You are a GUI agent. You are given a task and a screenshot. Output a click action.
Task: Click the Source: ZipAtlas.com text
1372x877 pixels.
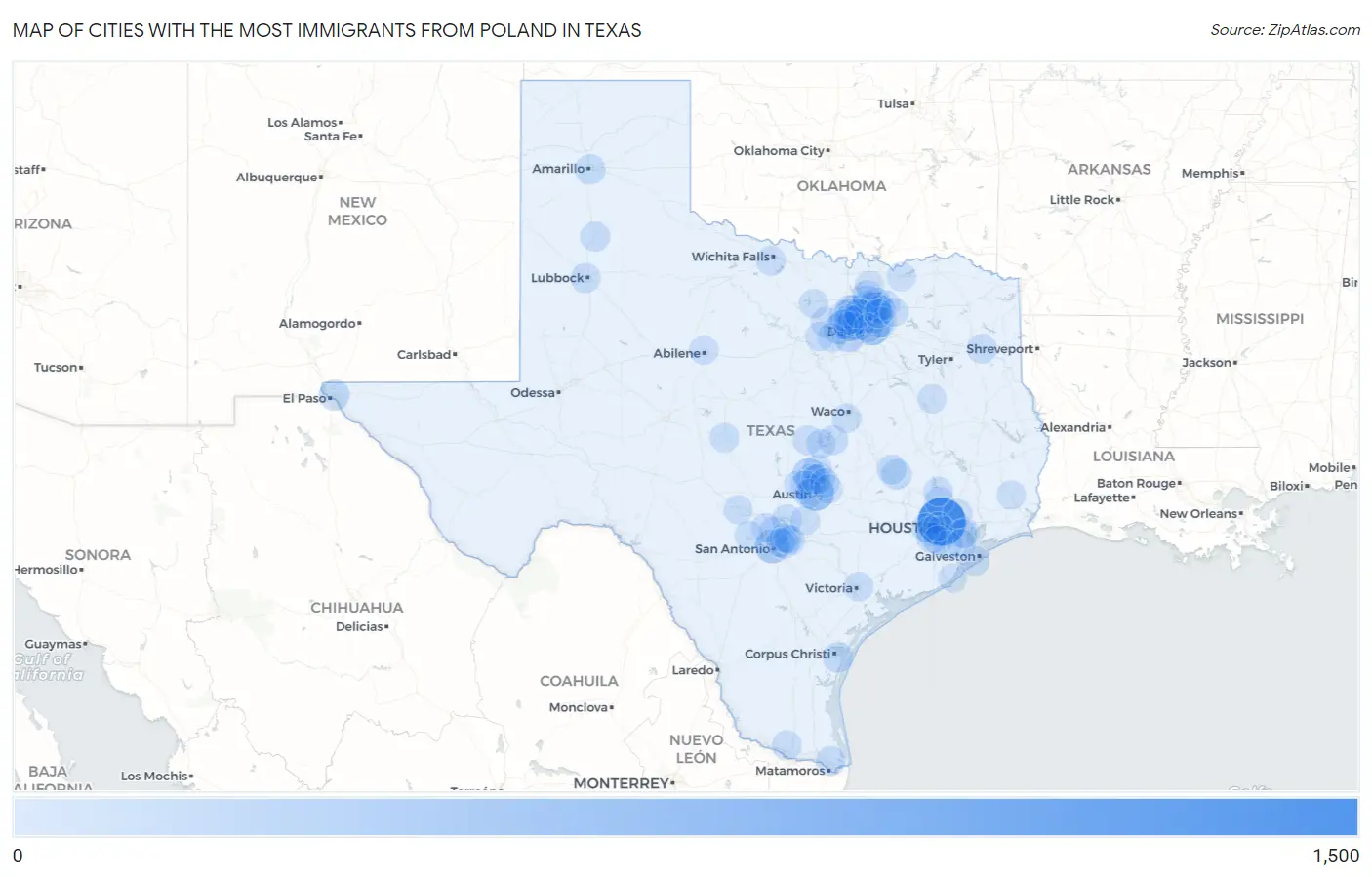tap(1285, 30)
